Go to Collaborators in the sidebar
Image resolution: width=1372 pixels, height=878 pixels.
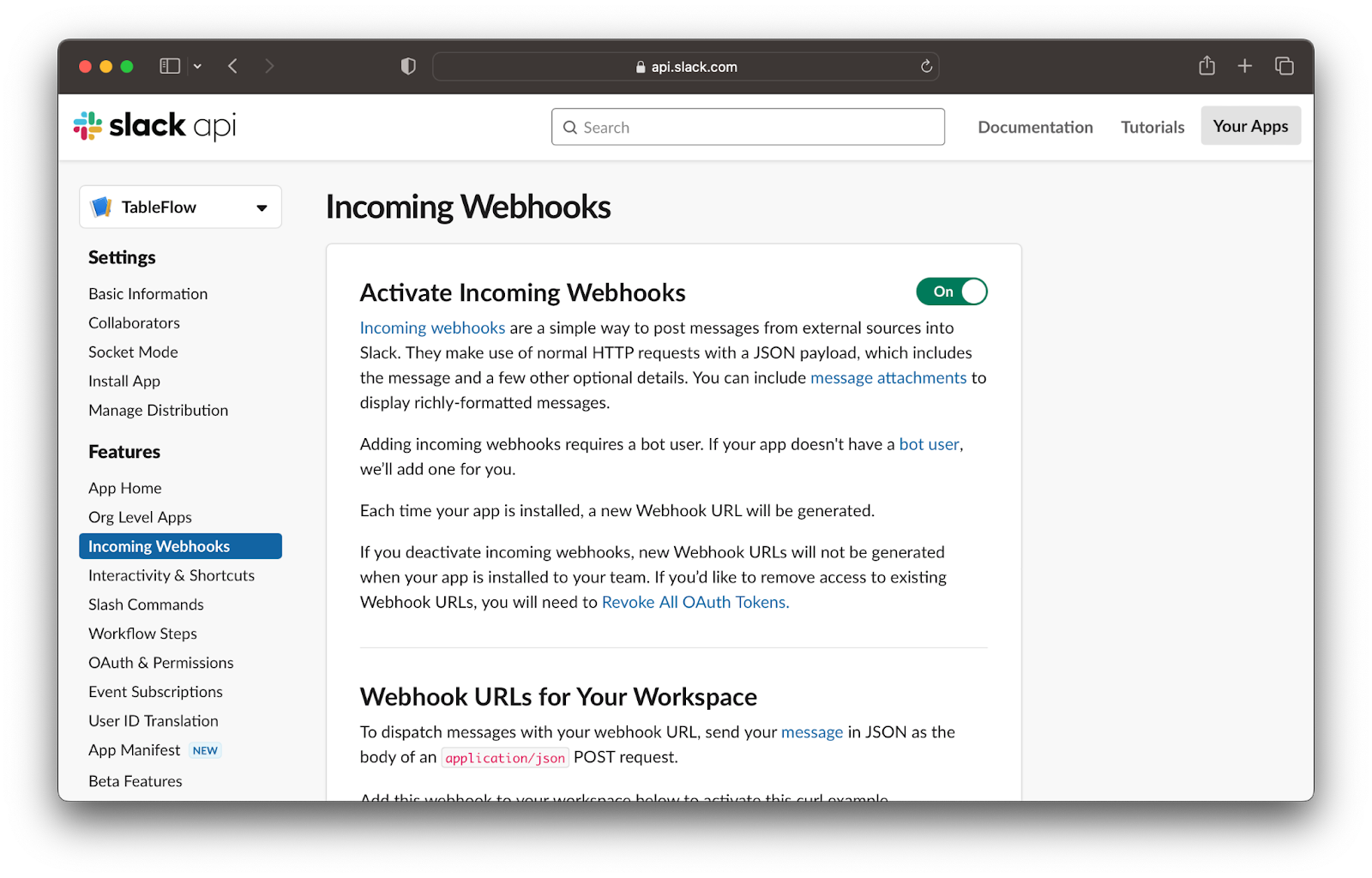pos(134,322)
